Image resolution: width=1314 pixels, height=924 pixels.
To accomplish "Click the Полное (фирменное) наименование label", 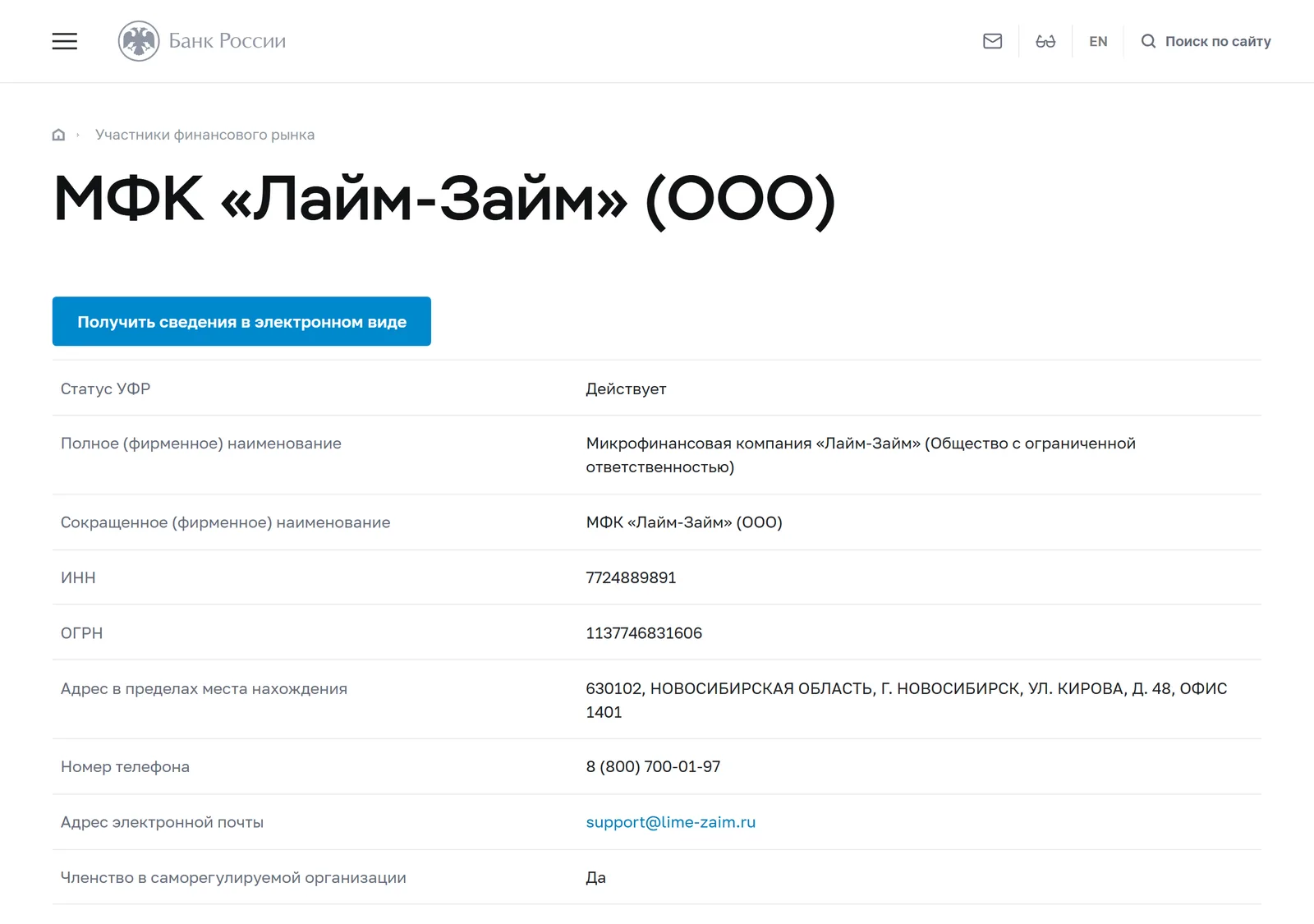I will (200, 444).
